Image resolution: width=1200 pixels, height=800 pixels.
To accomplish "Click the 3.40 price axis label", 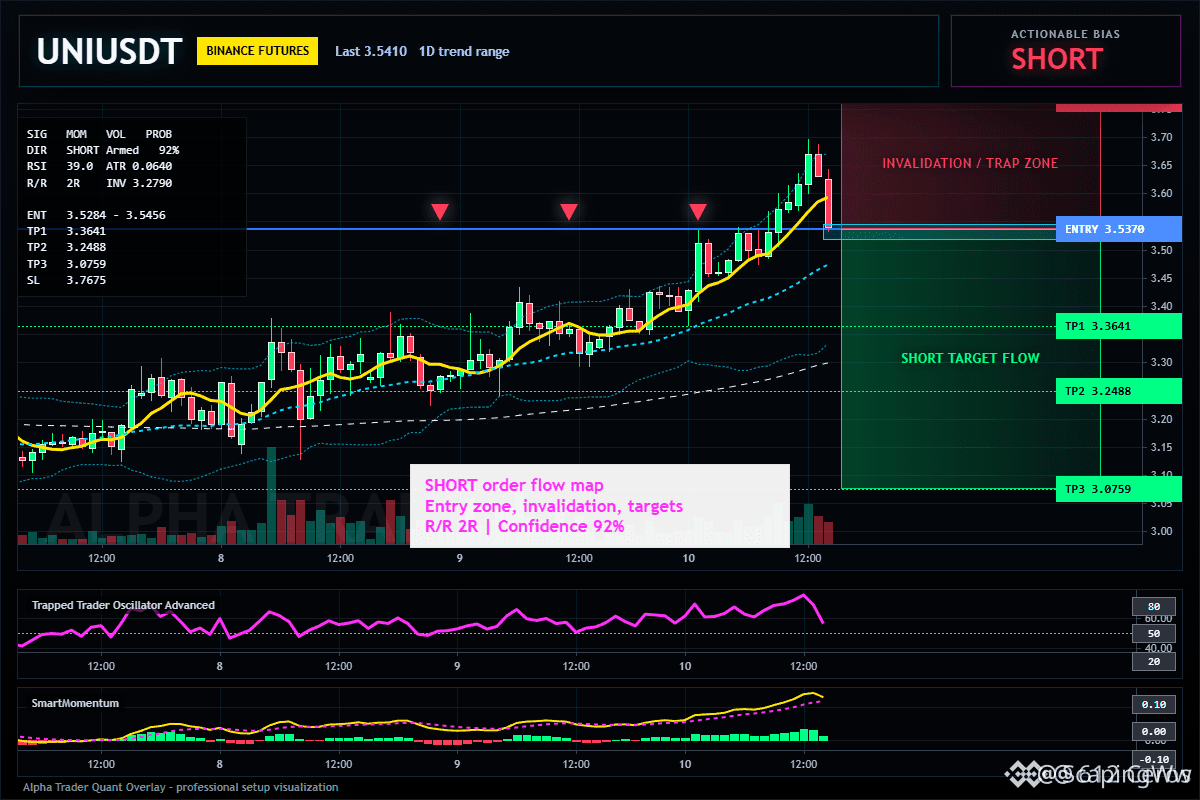I will pyautogui.click(x=1160, y=306).
